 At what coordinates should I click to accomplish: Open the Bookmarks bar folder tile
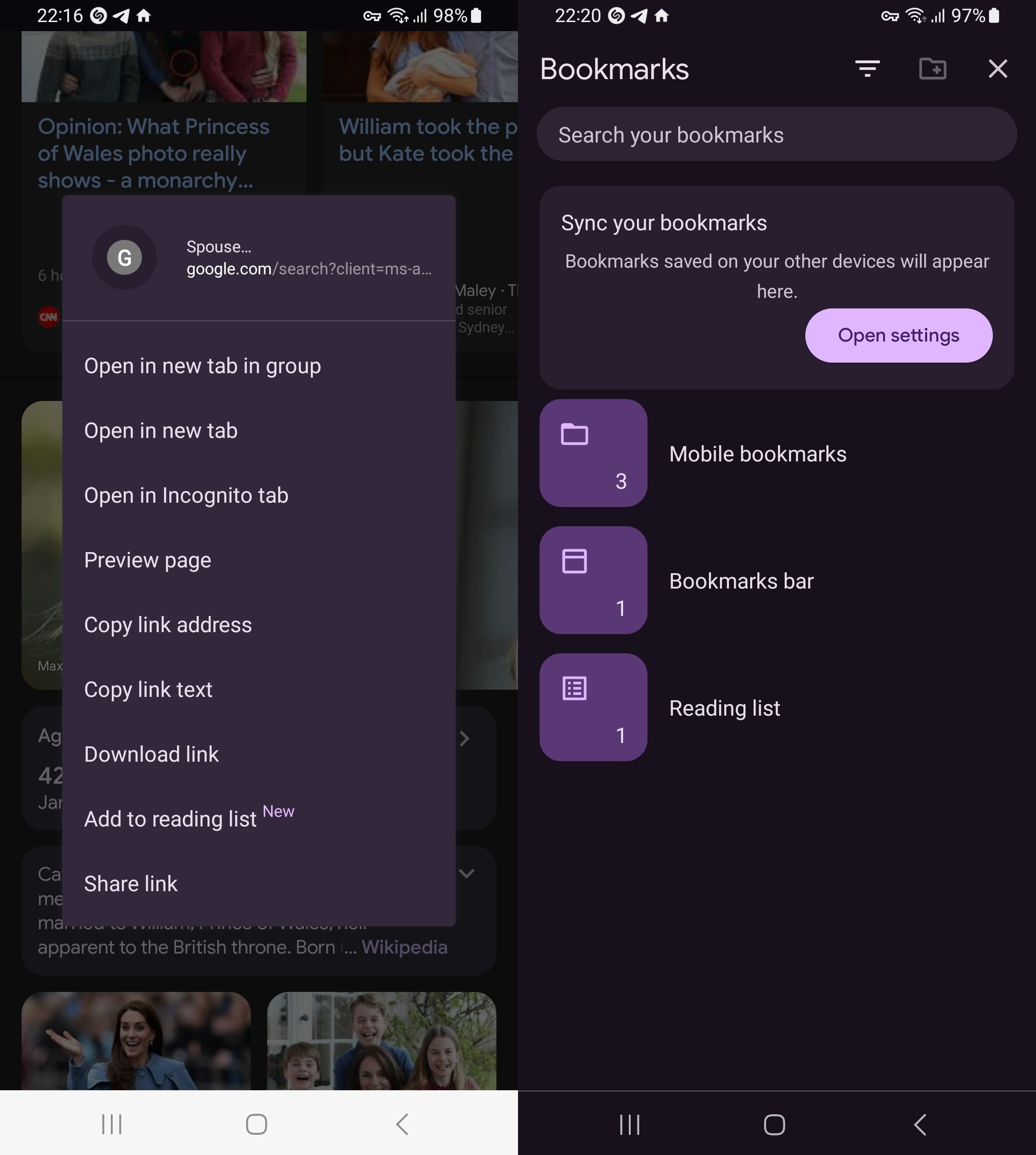[593, 580]
